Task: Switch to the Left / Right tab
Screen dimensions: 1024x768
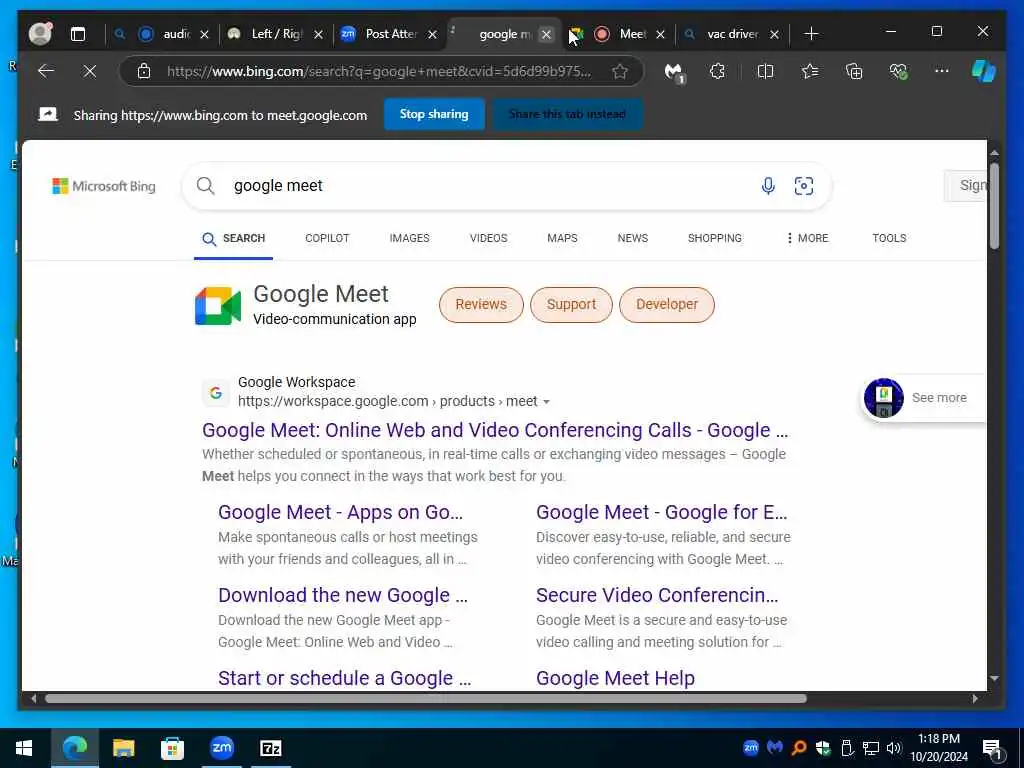Action: (x=276, y=34)
